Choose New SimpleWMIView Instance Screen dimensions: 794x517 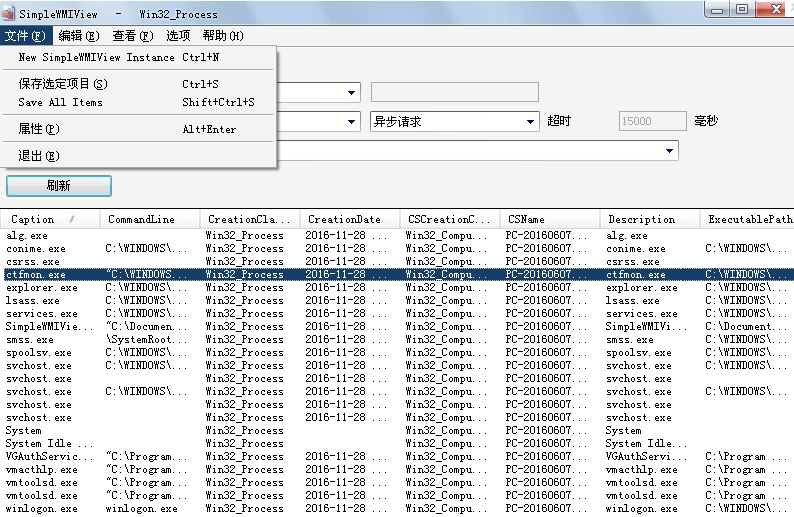click(x=139, y=57)
